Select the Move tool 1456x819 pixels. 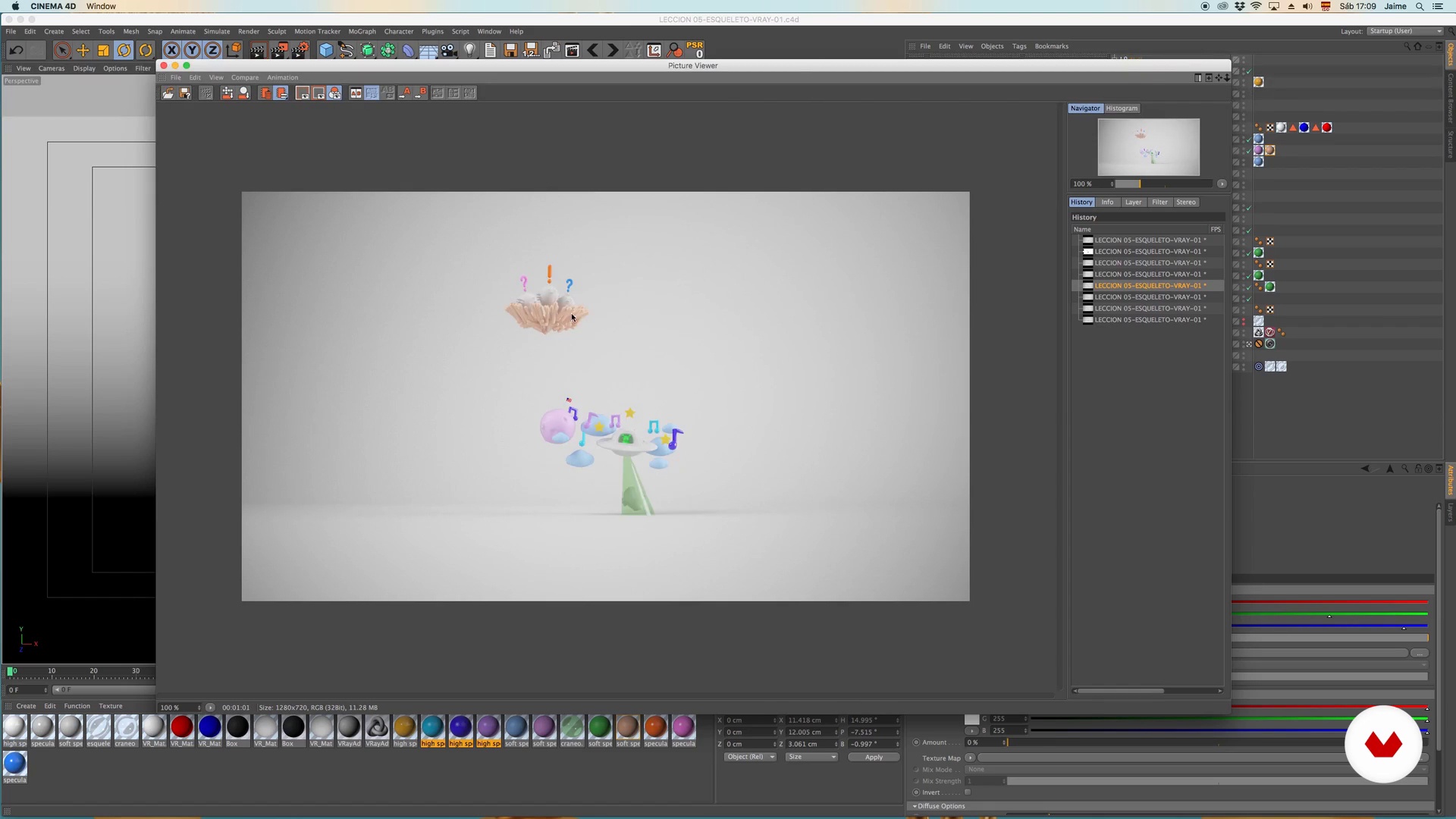(x=83, y=51)
